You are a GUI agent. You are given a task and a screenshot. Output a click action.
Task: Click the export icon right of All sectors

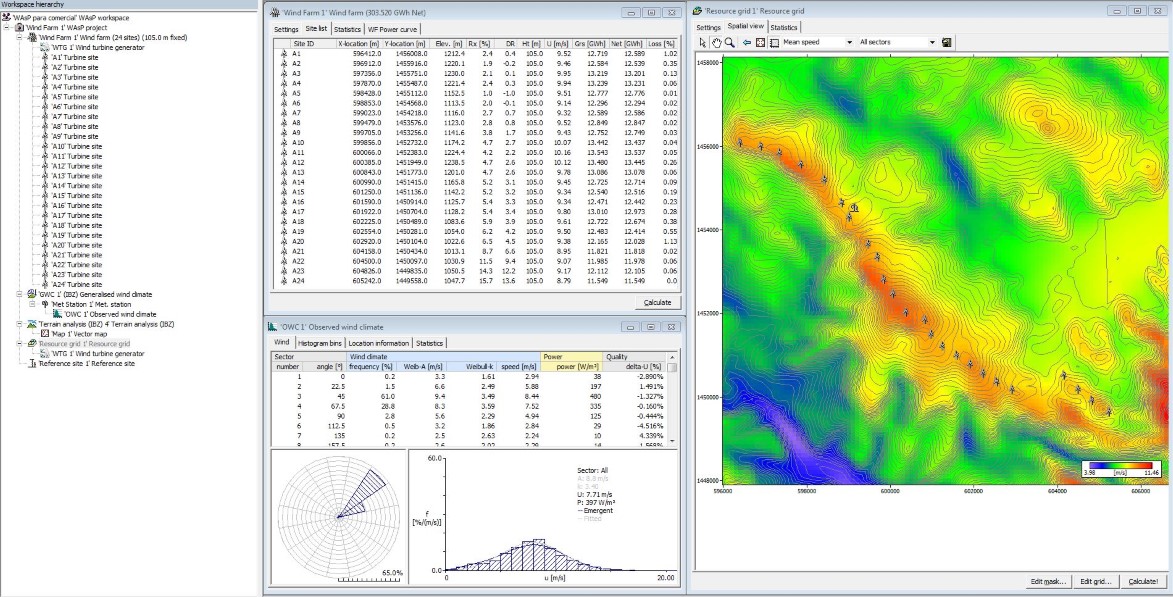point(946,43)
